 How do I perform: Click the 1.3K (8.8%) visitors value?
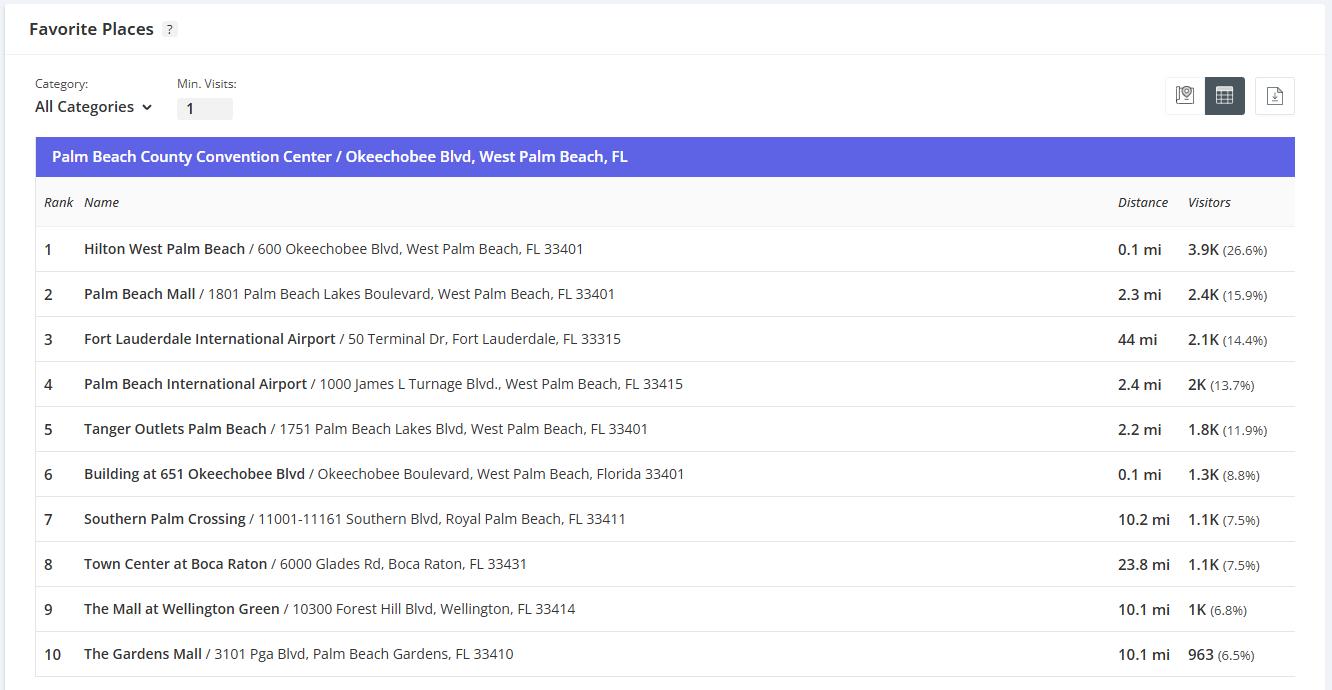pos(1224,474)
